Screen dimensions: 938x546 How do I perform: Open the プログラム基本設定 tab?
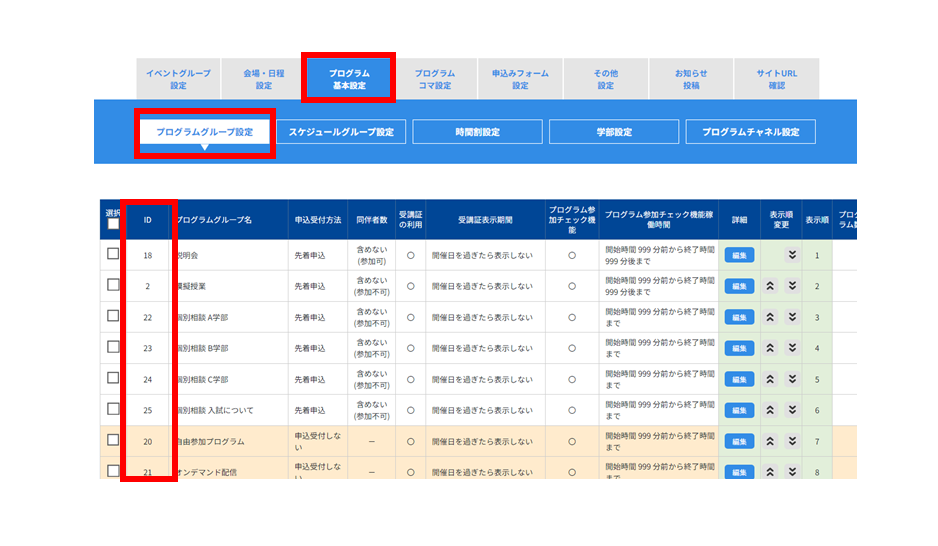click(x=349, y=78)
